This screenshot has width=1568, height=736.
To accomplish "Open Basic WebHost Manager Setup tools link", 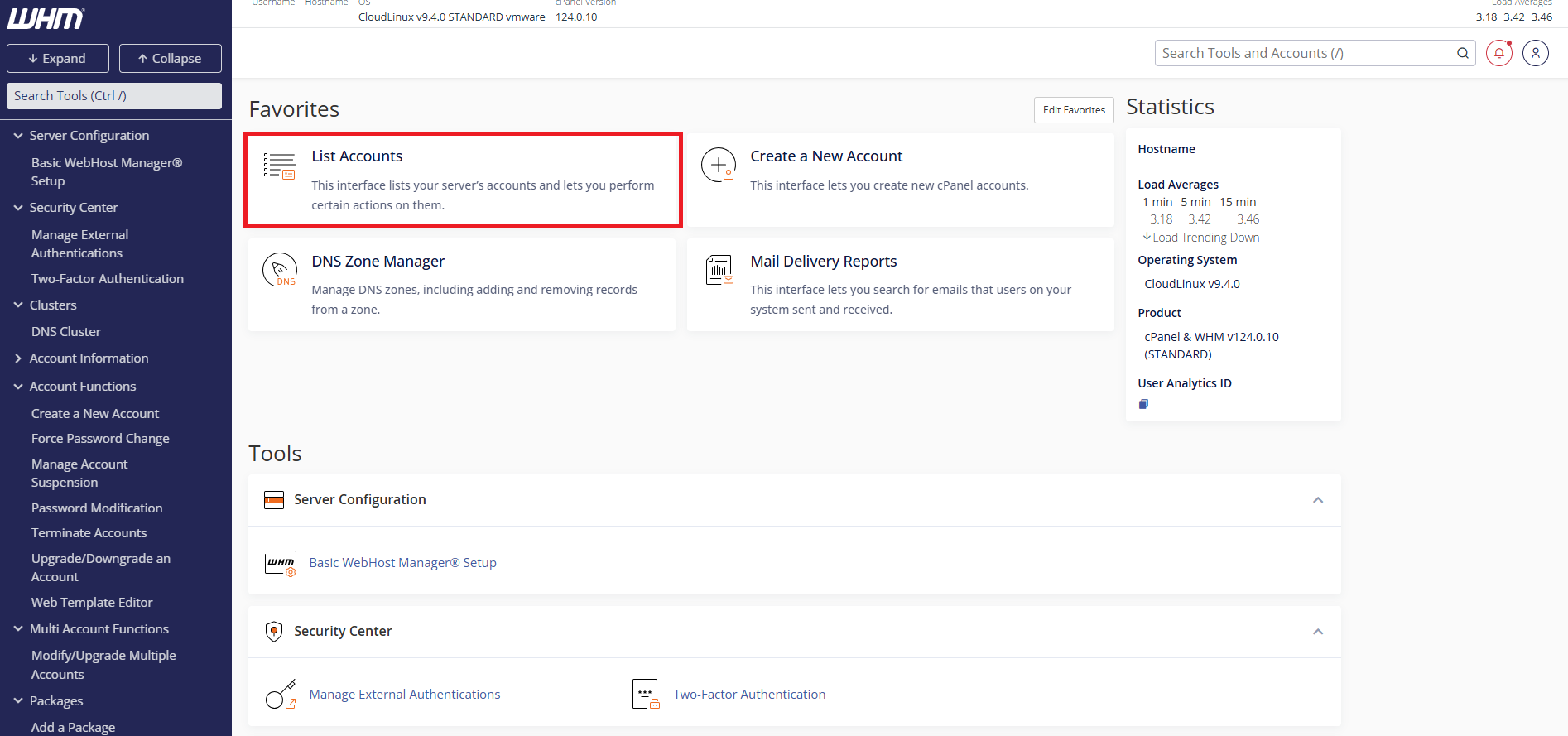I will (x=402, y=563).
